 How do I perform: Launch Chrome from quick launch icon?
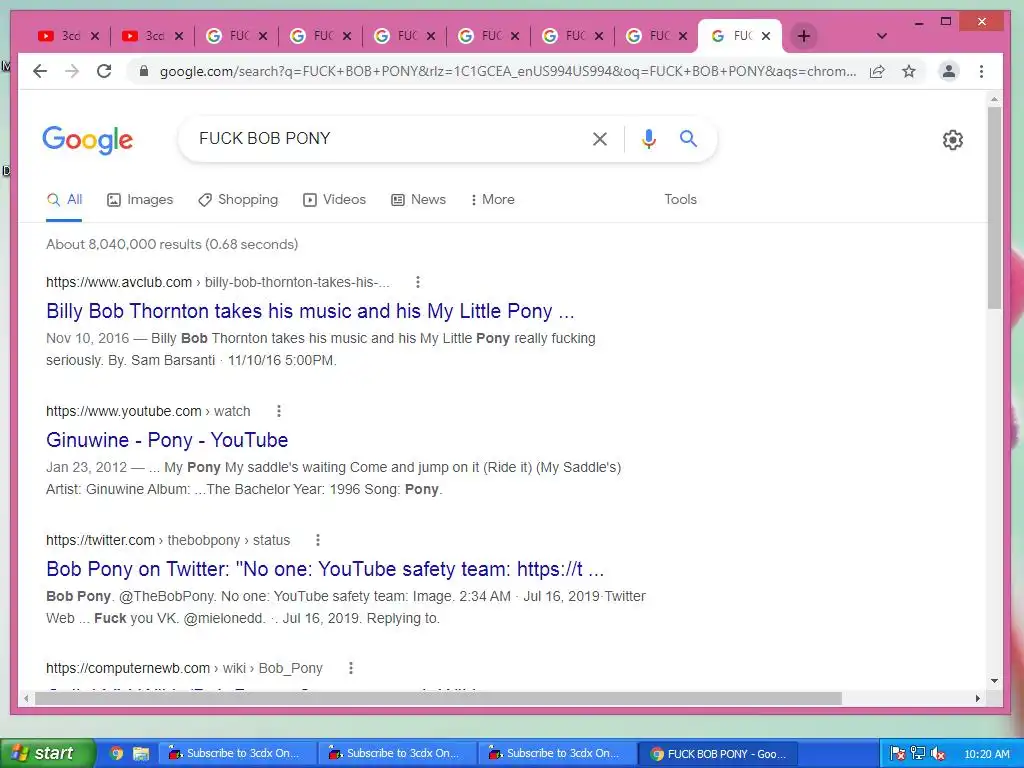[x=116, y=753]
